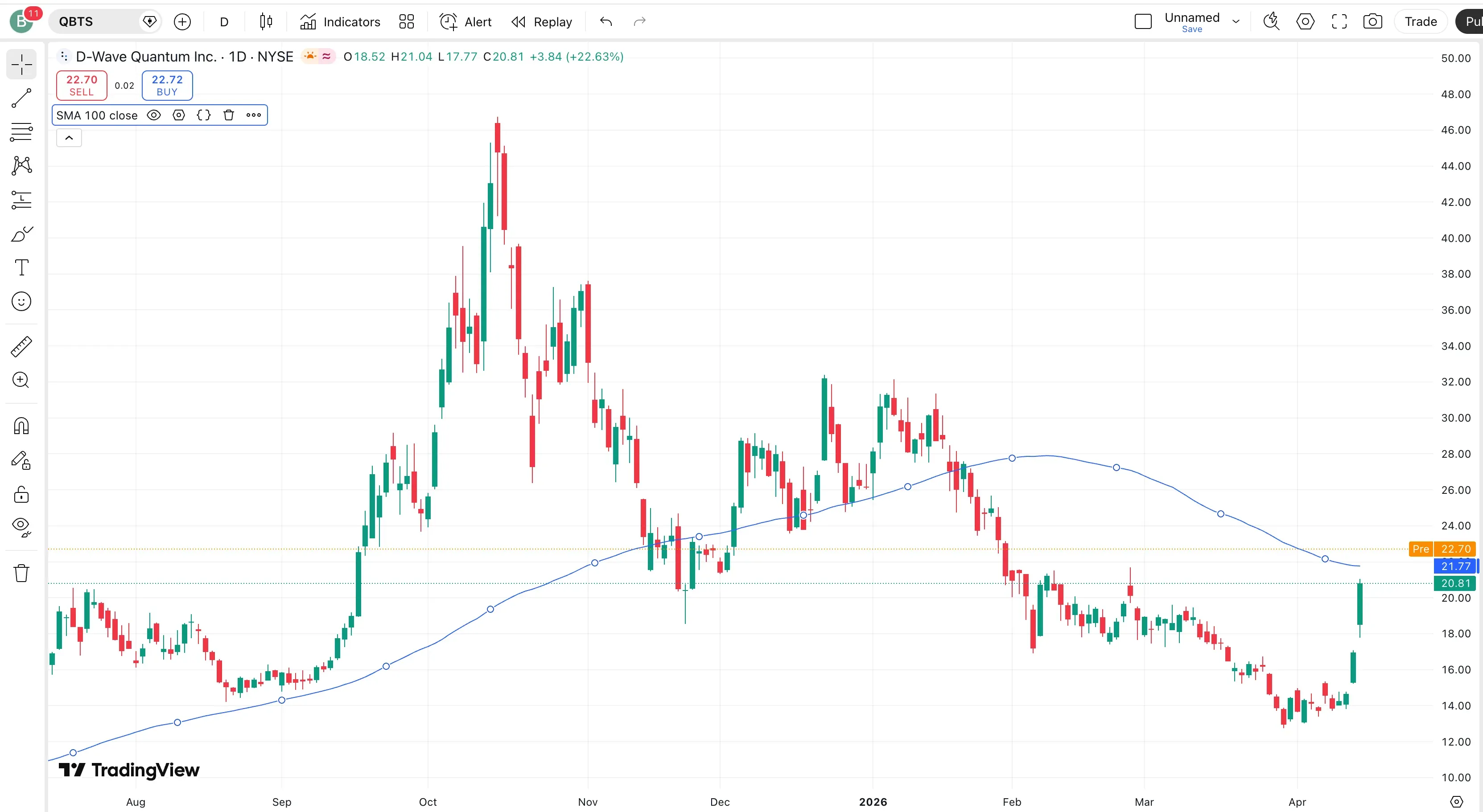Select the Fibonacci retracement tool

pos(21,132)
